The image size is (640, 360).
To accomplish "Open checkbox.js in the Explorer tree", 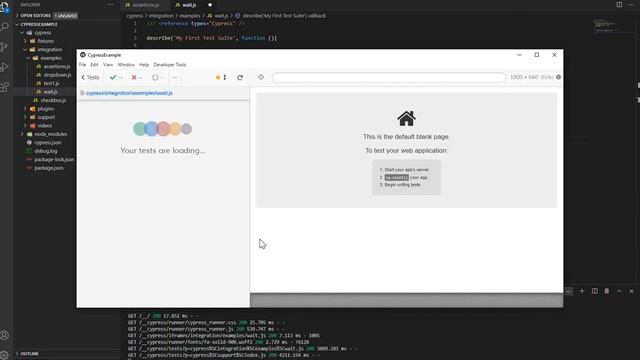I will pos(53,100).
